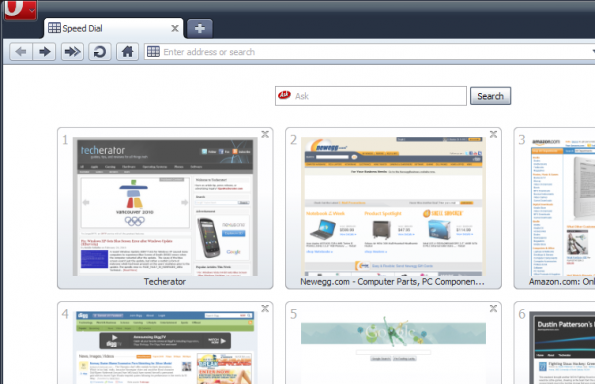
Task: Click the Search button
Action: click(490, 96)
